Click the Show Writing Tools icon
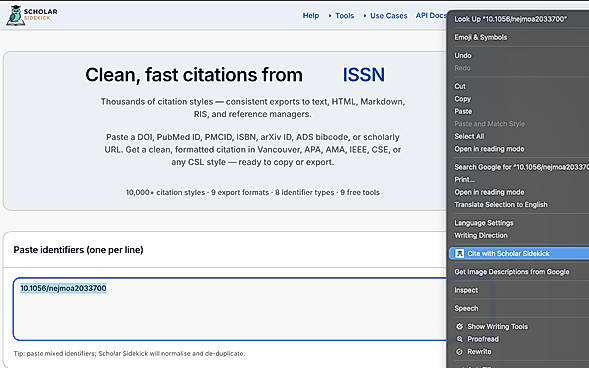 [459, 326]
